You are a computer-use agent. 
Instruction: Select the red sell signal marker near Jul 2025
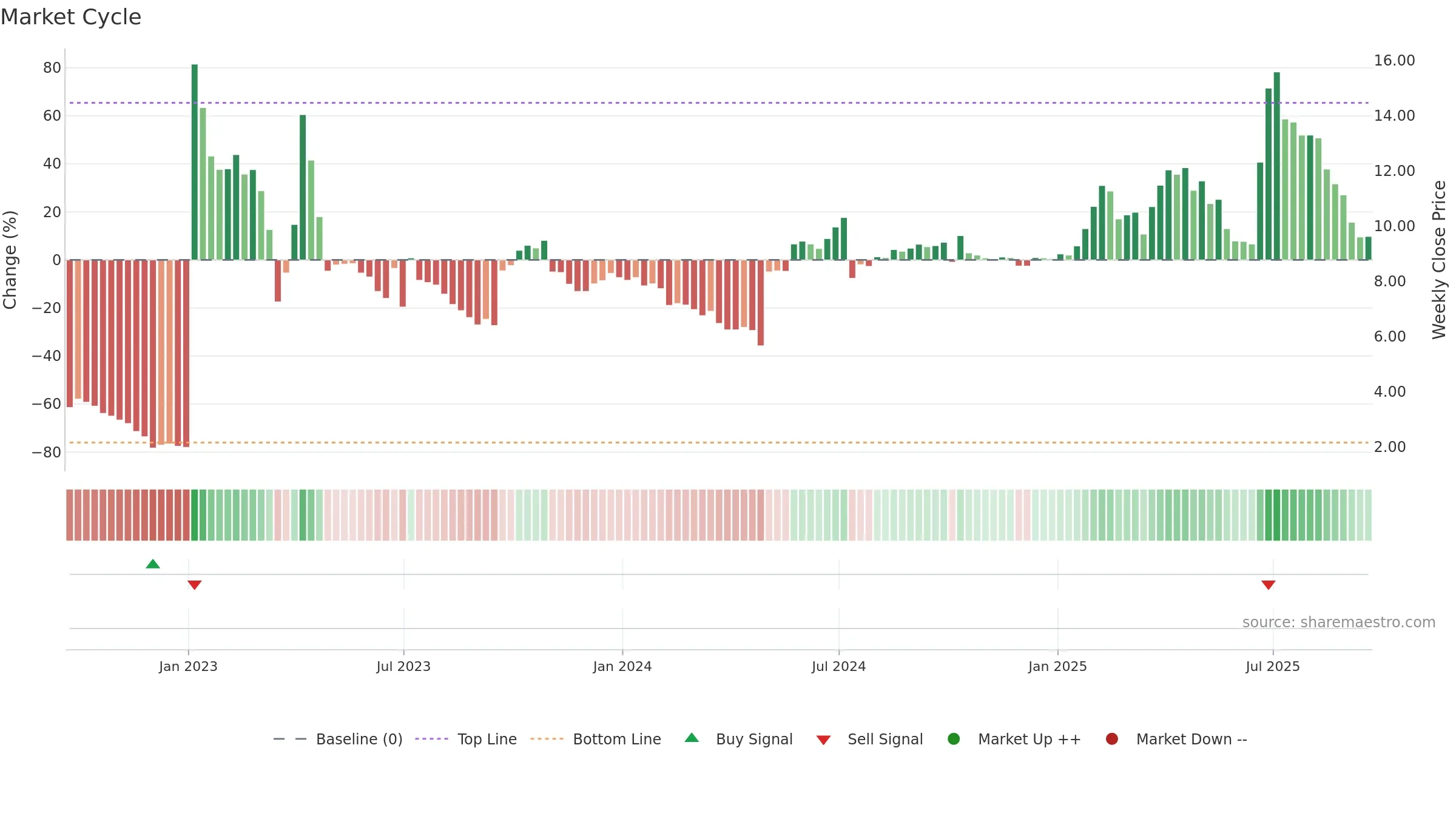point(1269,585)
